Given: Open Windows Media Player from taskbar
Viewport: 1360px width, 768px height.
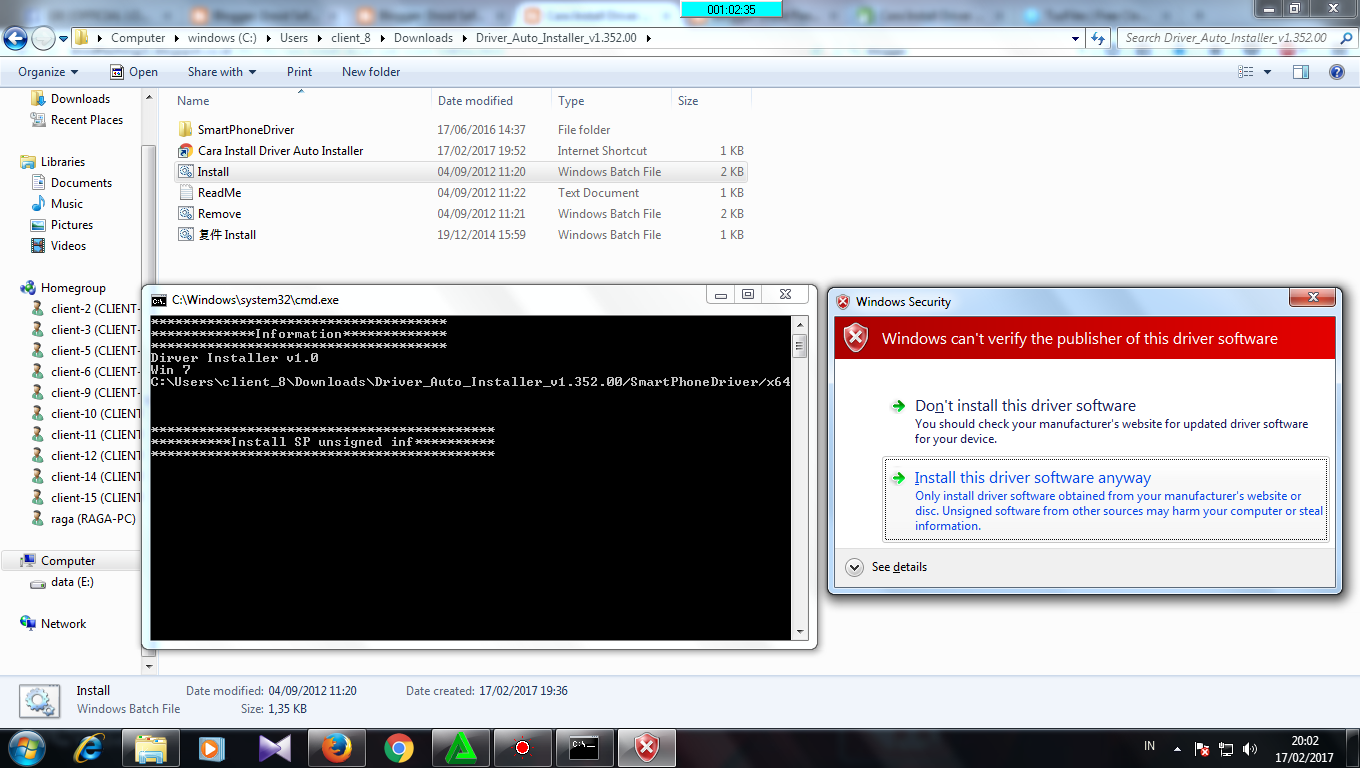Looking at the screenshot, I should 211,747.
